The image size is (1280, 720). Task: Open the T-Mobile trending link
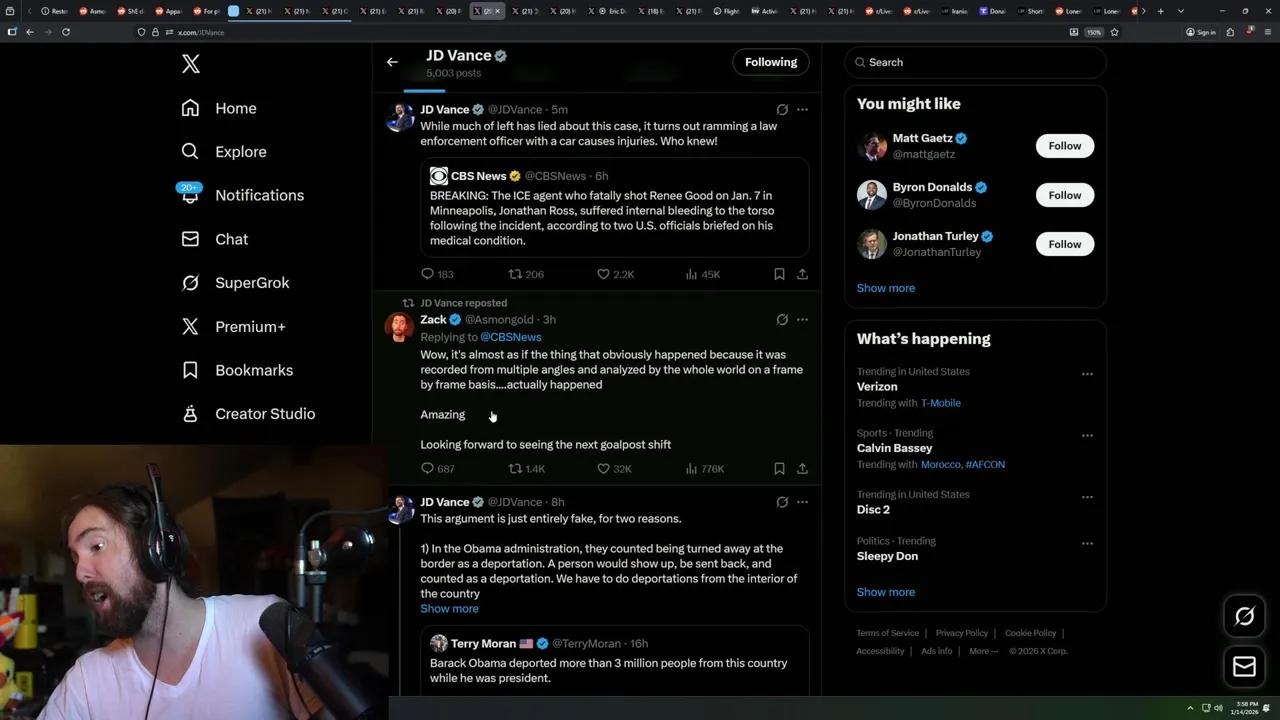tap(941, 403)
